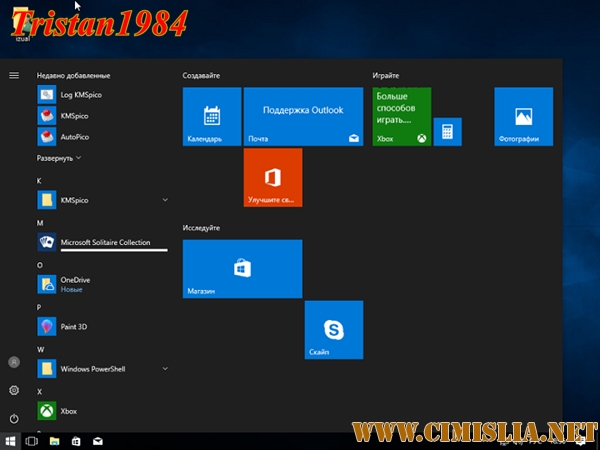Click the Windows Start button on taskbar
Image resolution: width=600 pixels, height=450 pixels.
[x=10, y=440]
